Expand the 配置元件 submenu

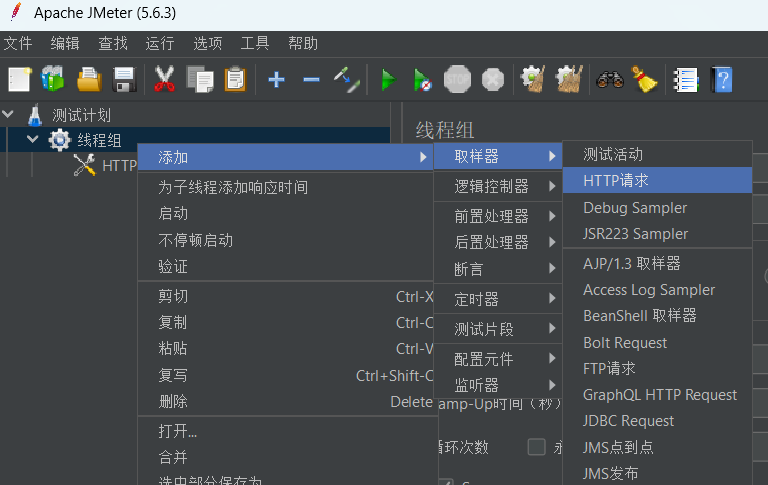(x=498, y=359)
